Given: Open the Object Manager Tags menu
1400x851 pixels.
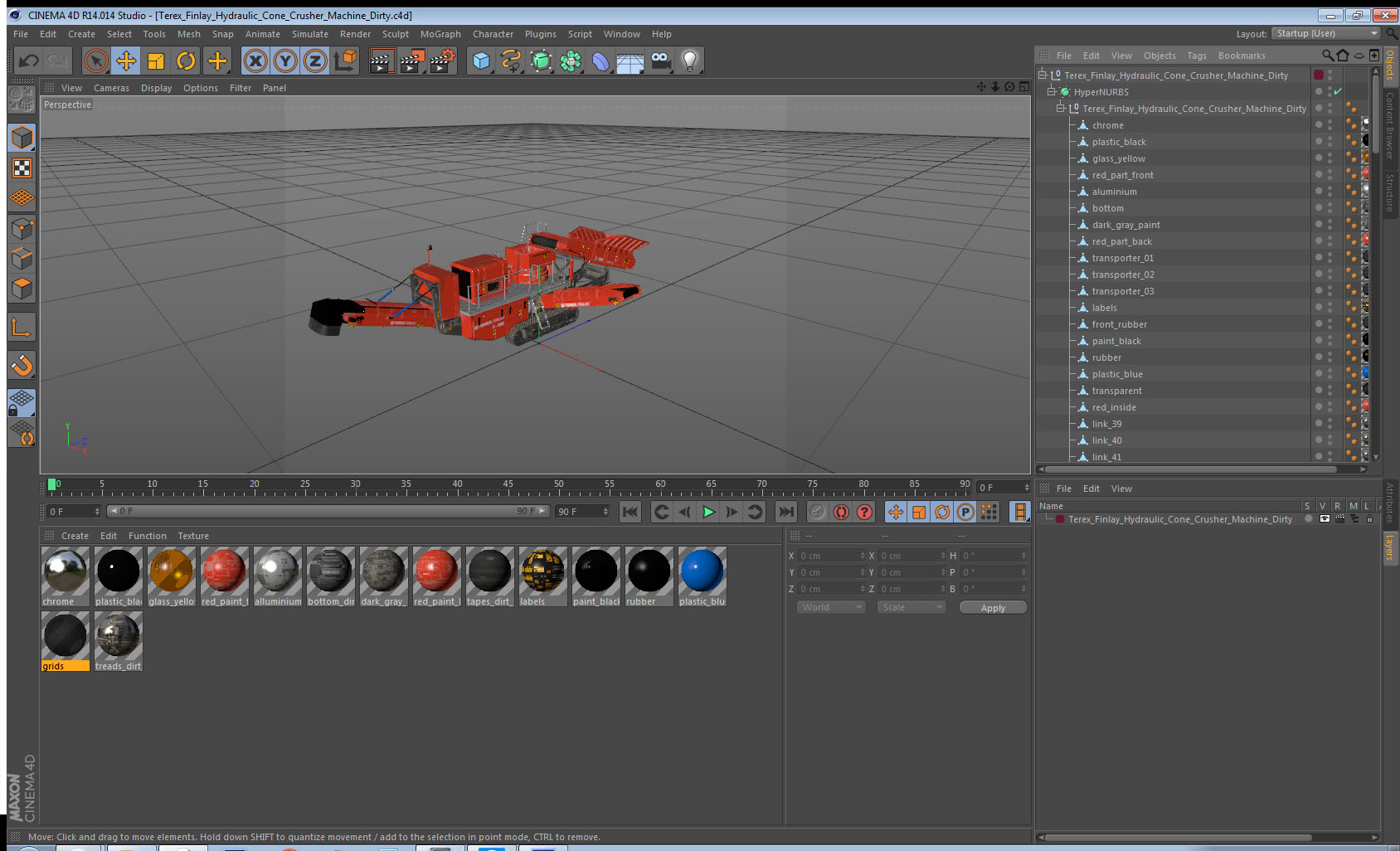Looking at the screenshot, I should (x=1197, y=56).
